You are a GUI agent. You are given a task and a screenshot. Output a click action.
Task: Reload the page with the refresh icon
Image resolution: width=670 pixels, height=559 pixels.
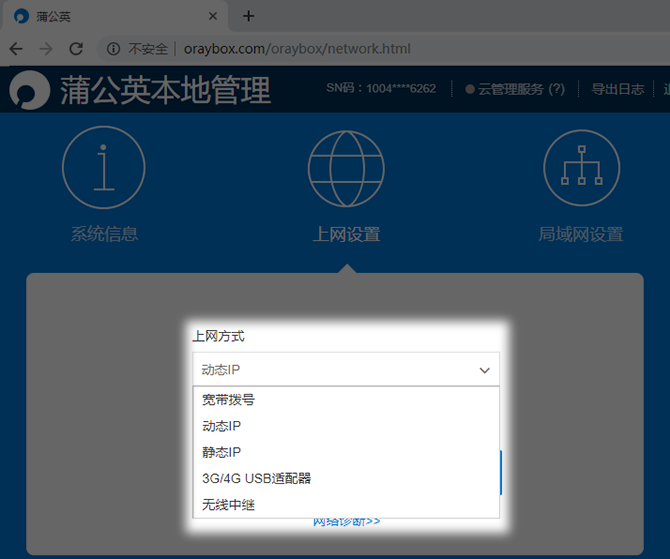pos(76,49)
